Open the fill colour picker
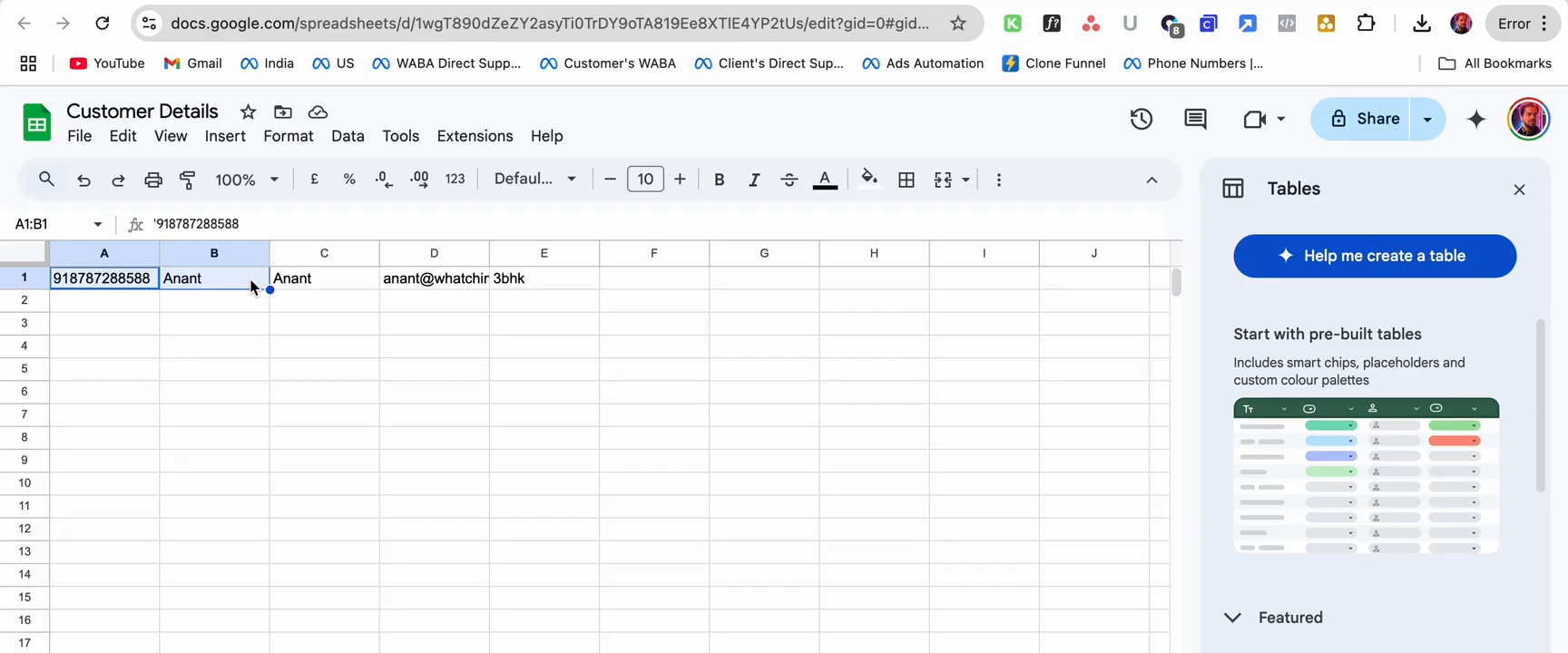The height and width of the screenshot is (653, 1568). click(x=869, y=180)
